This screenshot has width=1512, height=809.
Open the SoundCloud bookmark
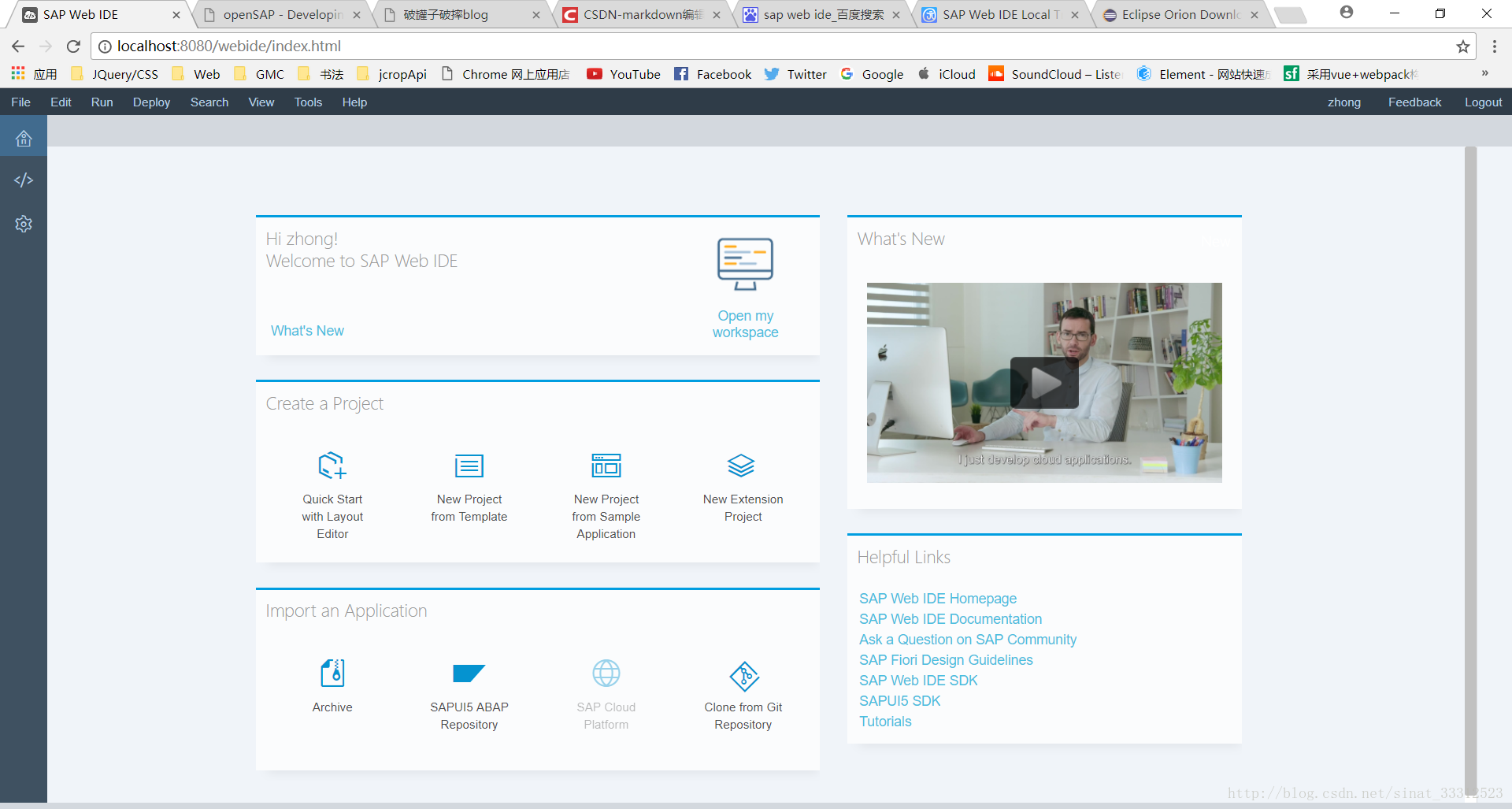(1055, 74)
